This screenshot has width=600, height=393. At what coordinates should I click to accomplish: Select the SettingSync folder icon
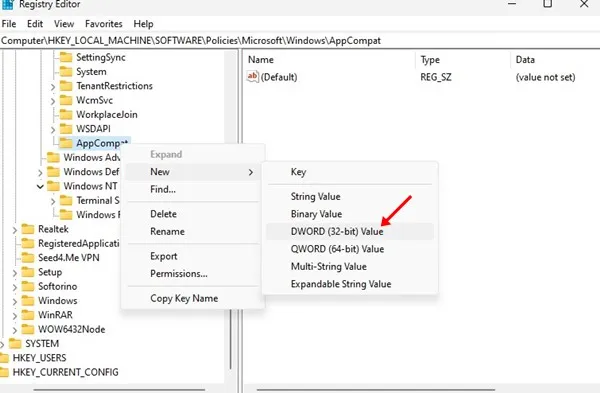click(x=66, y=57)
